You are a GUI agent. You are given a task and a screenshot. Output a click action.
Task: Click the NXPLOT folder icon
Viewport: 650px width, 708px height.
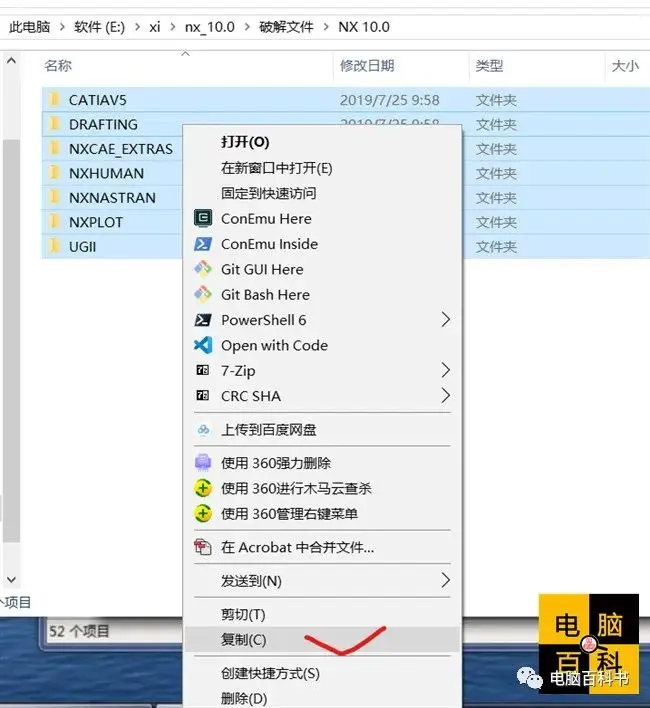[x=55, y=221]
